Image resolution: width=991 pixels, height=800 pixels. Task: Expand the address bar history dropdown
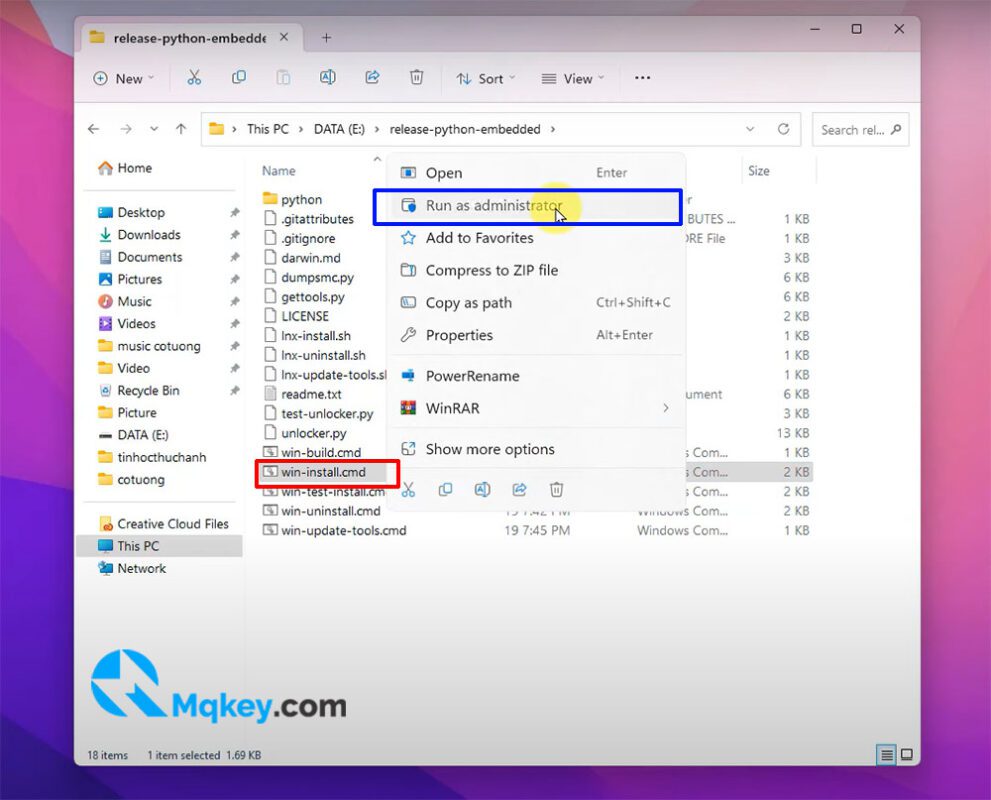tap(750, 129)
